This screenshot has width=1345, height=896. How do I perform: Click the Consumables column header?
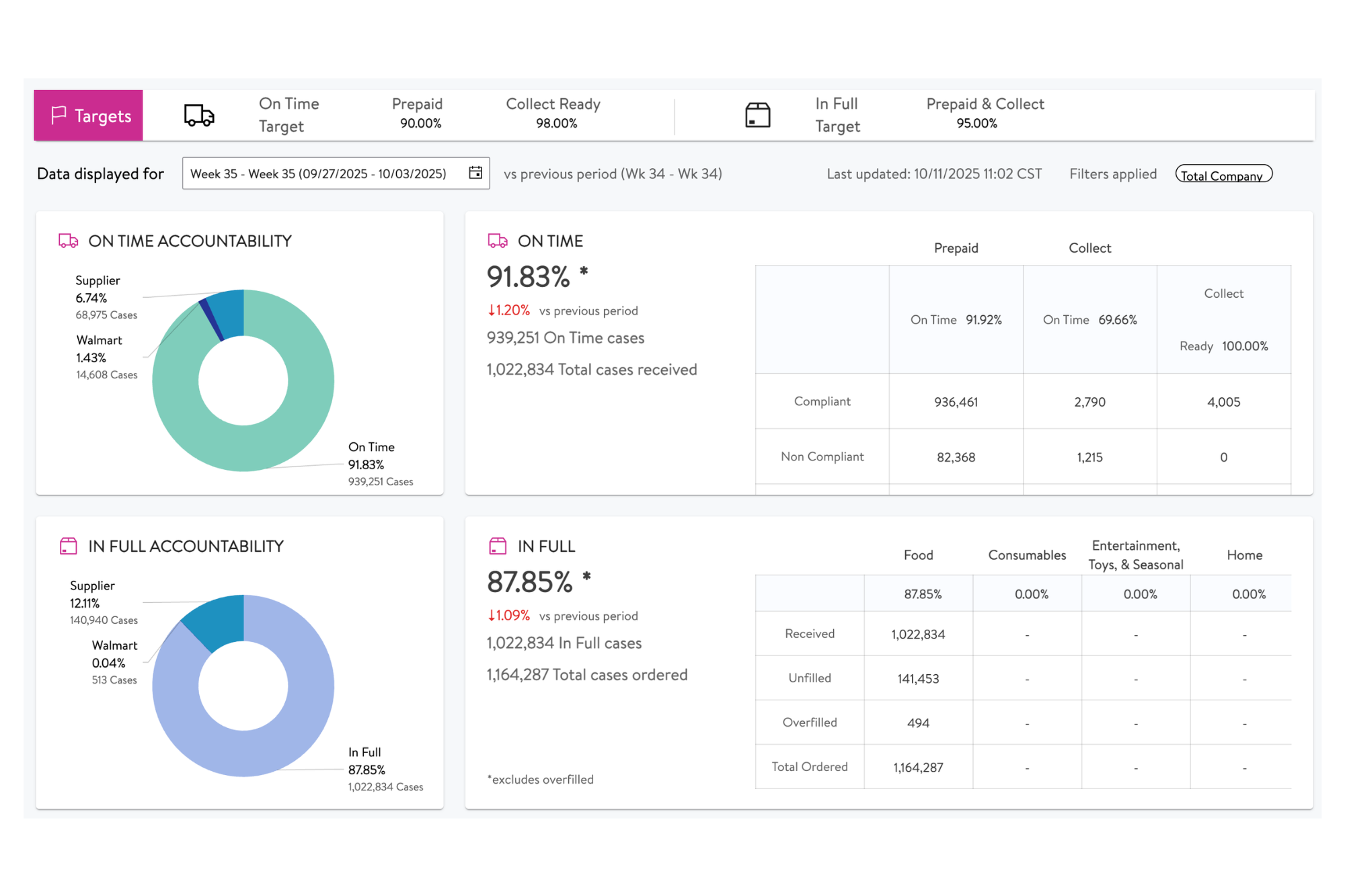[1027, 555]
